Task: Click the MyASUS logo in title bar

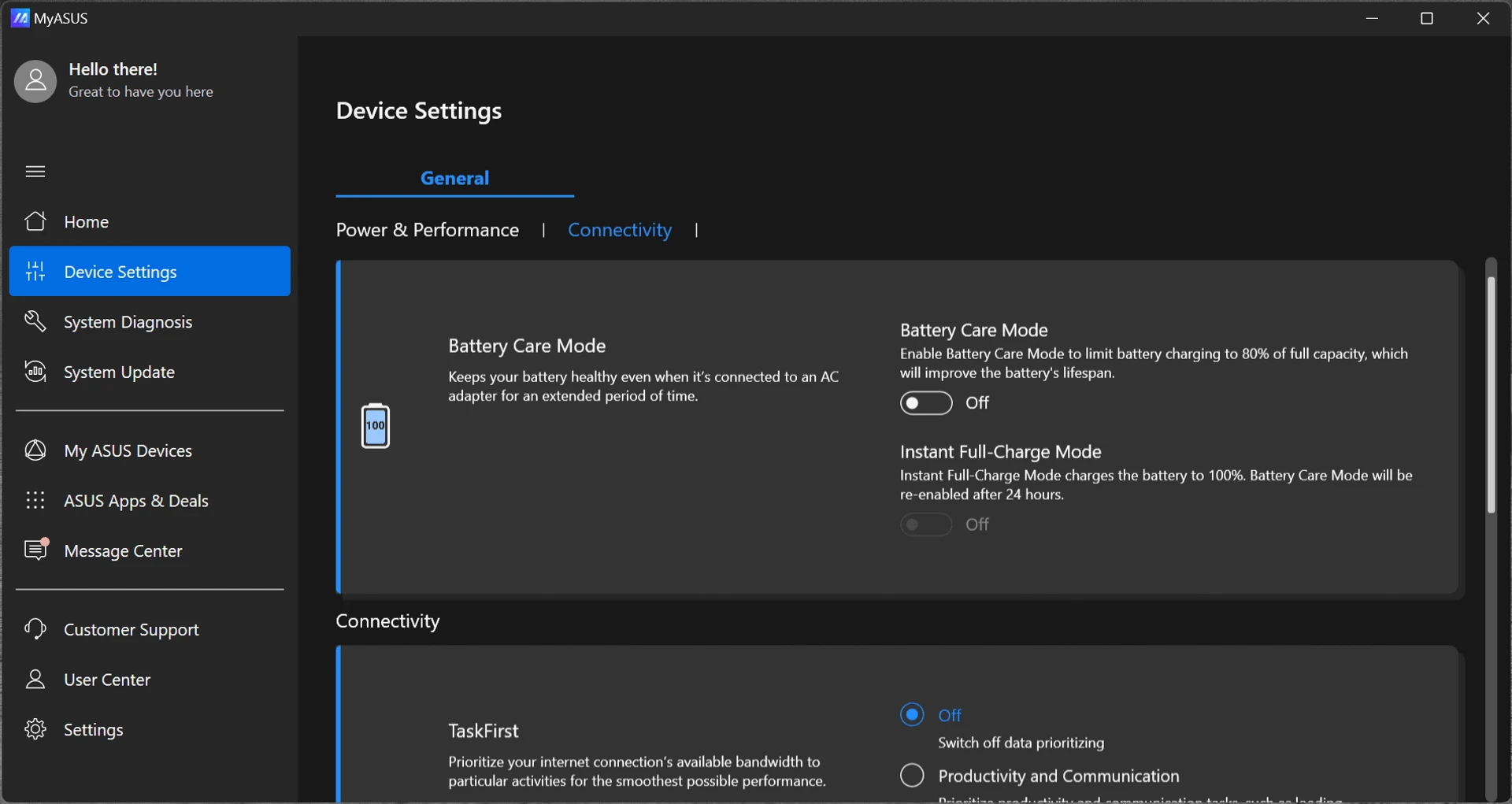Action: [20, 17]
